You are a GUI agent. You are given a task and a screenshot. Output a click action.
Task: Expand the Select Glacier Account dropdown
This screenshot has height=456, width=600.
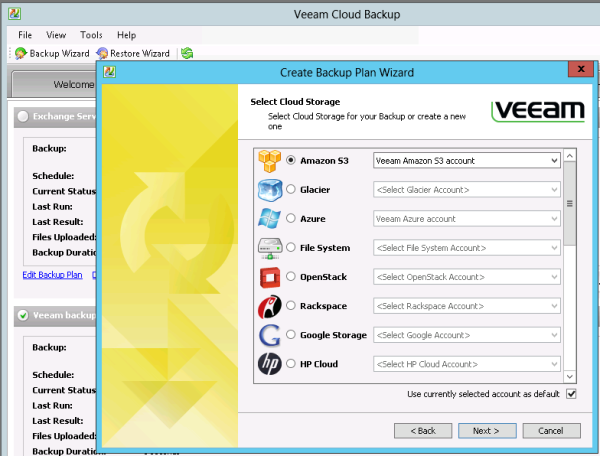(465, 190)
